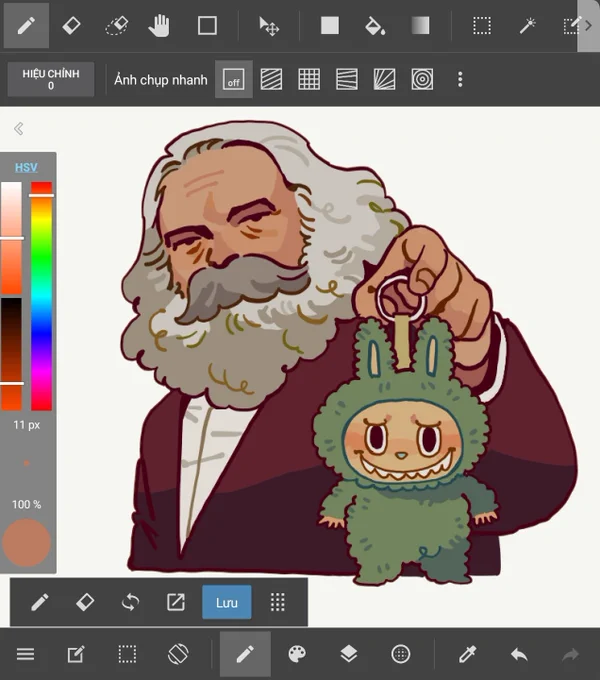This screenshot has height=680, width=600.
Task: Select the Brush tool in top toolbar
Action: [x=26, y=25]
